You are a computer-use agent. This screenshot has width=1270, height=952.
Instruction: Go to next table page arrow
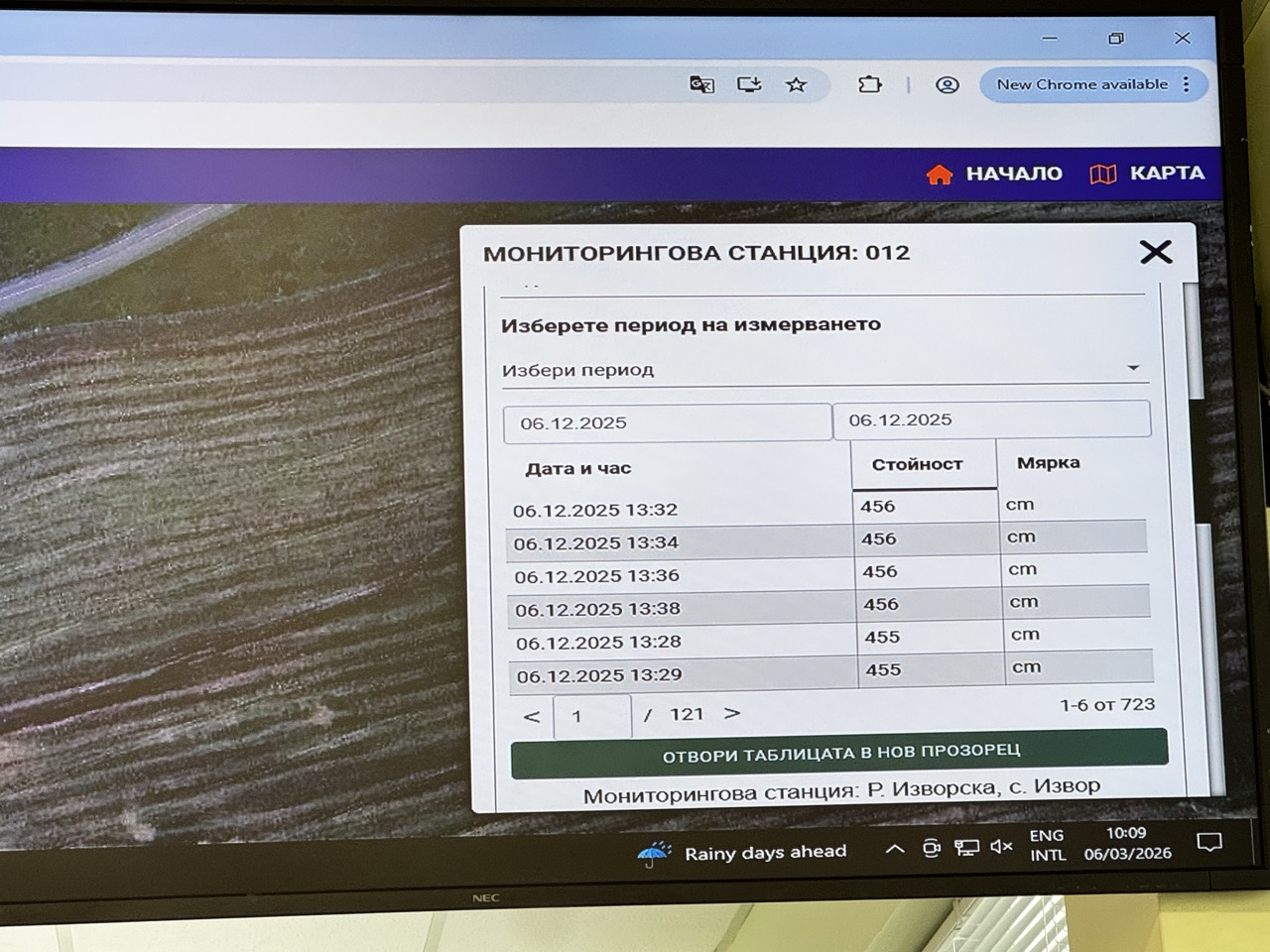click(732, 713)
